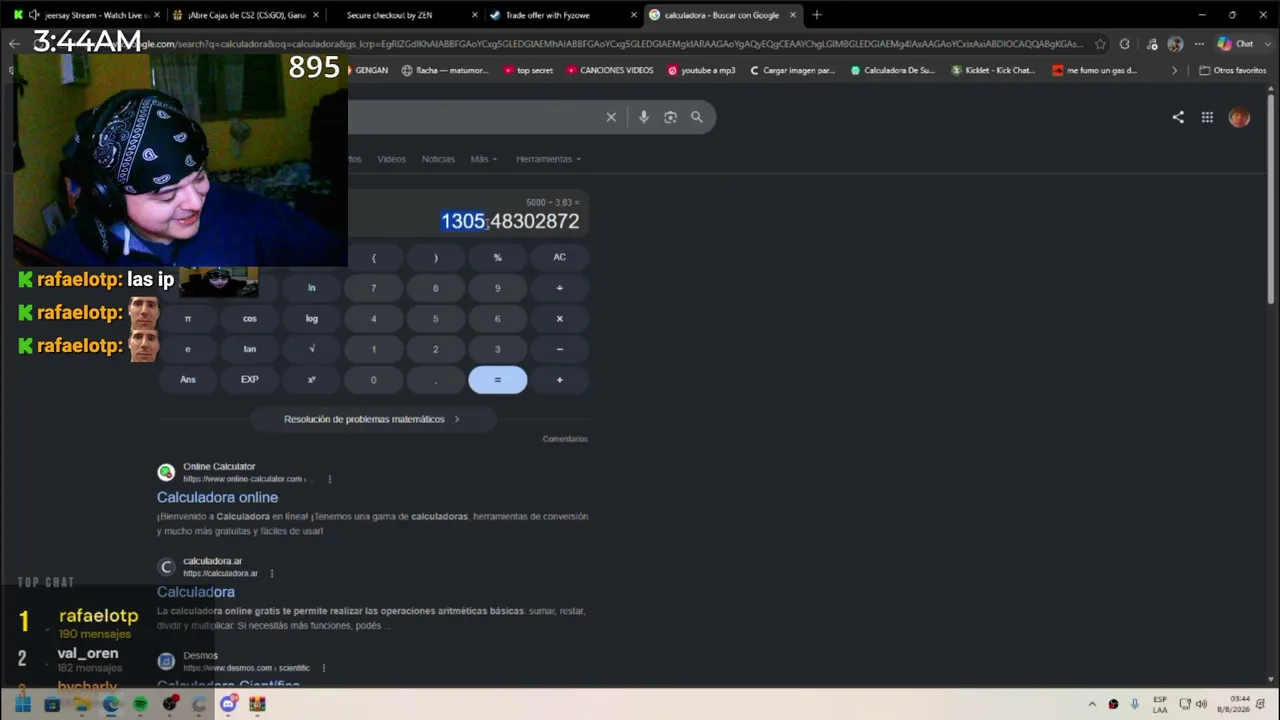The height and width of the screenshot is (720, 1280).
Task: Open the Kicklet - Kick Chat bookmark
Action: 993,71
